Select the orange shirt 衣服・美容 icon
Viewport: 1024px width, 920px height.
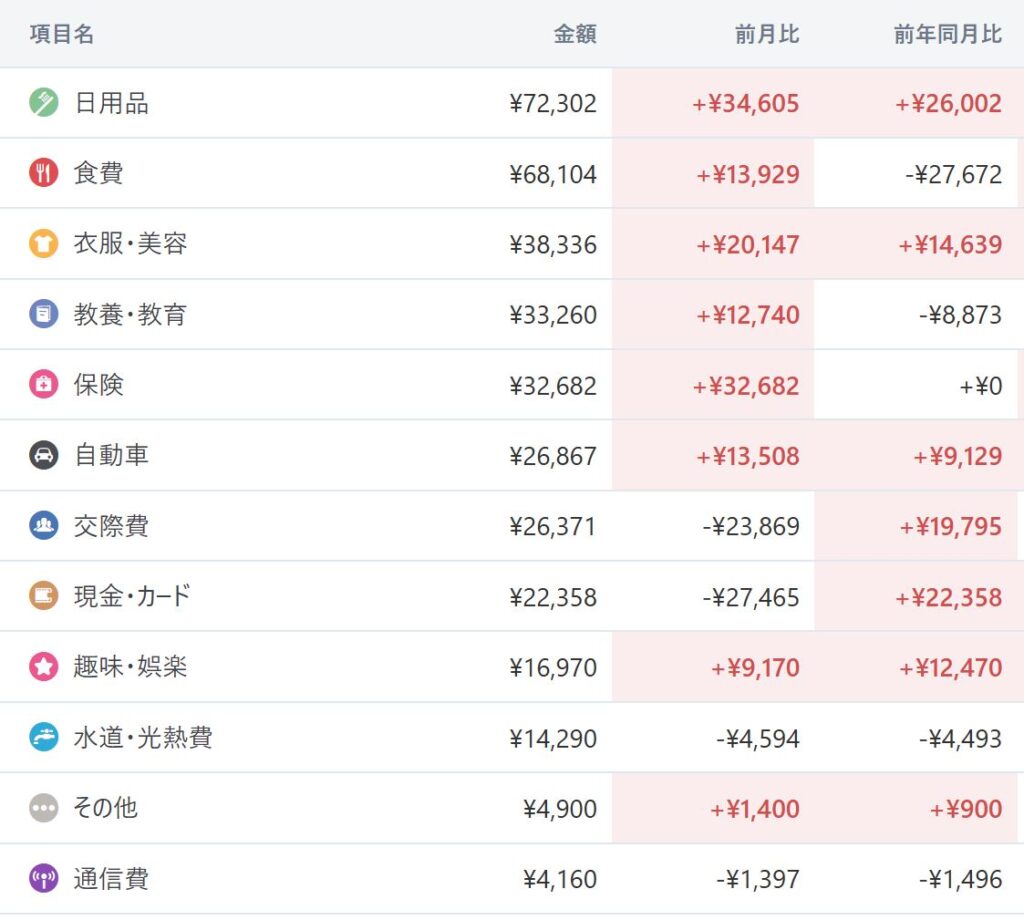pyautogui.click(x=44, y=244)
